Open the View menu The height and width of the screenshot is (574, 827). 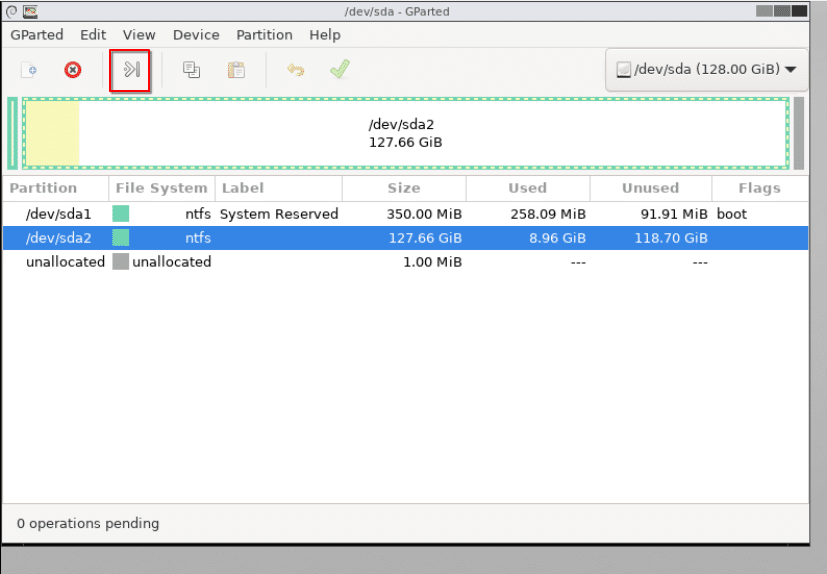click(x=139, y=34)
